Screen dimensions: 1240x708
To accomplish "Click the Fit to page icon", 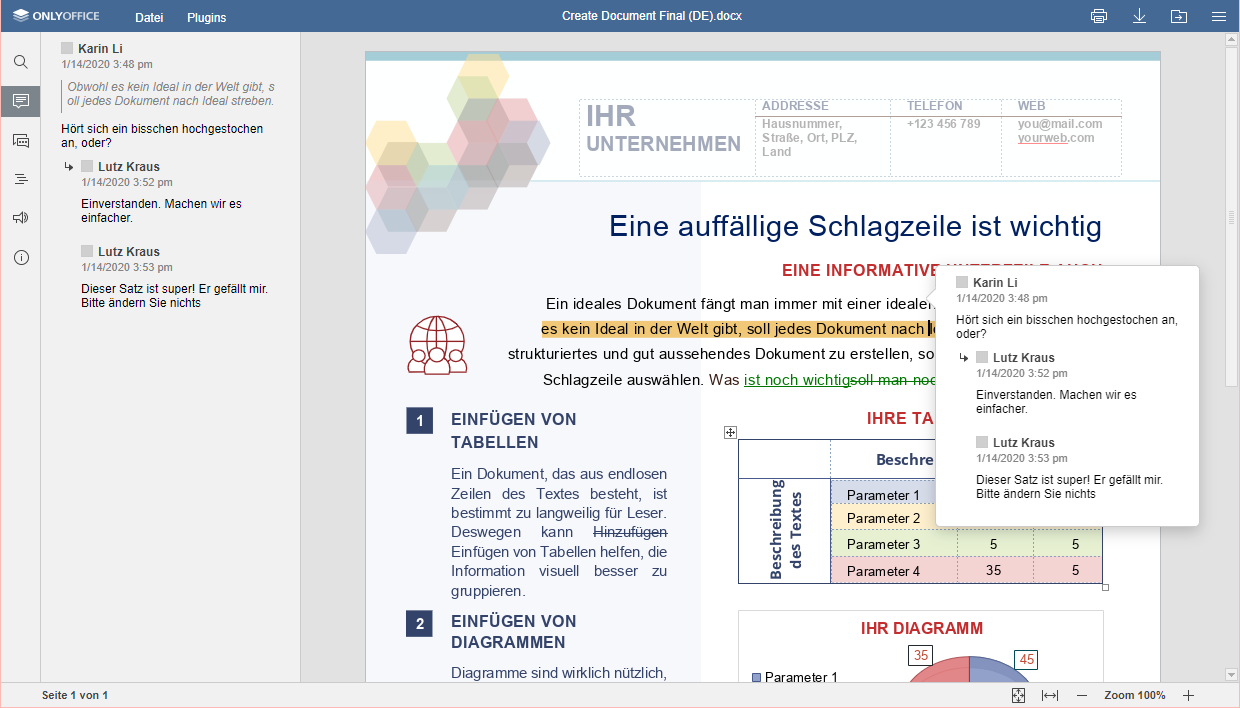I will point(1018,695).
